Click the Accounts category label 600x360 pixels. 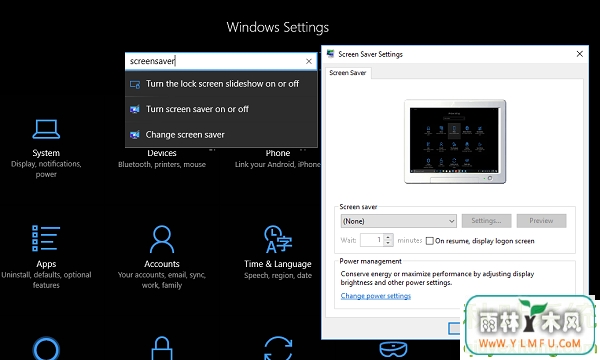point(162,264)
